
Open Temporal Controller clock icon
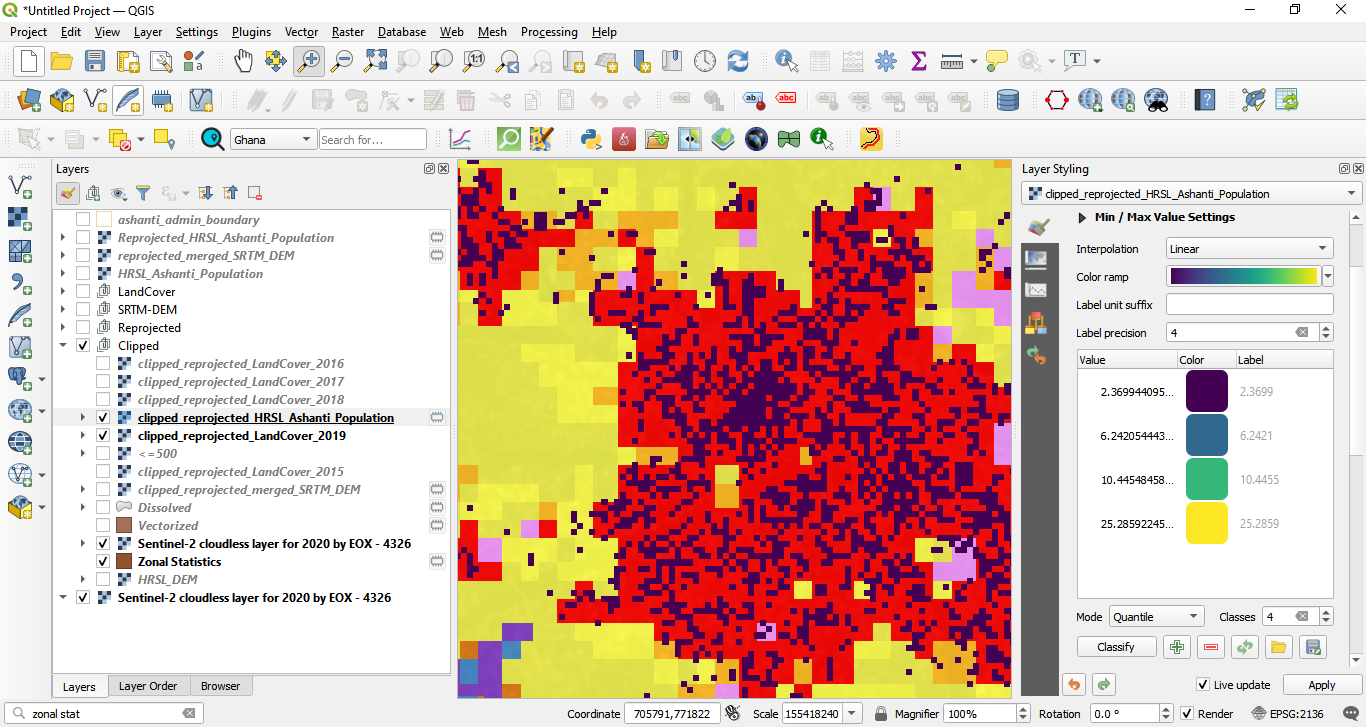[x=705, y=61]
